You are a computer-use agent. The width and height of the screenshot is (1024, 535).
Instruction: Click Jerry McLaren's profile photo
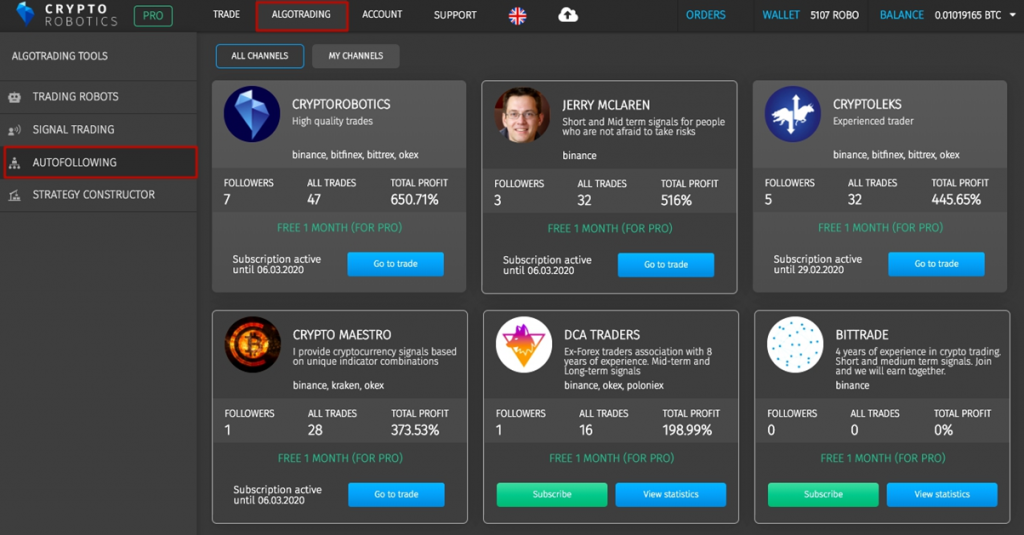tap(522, 115)
